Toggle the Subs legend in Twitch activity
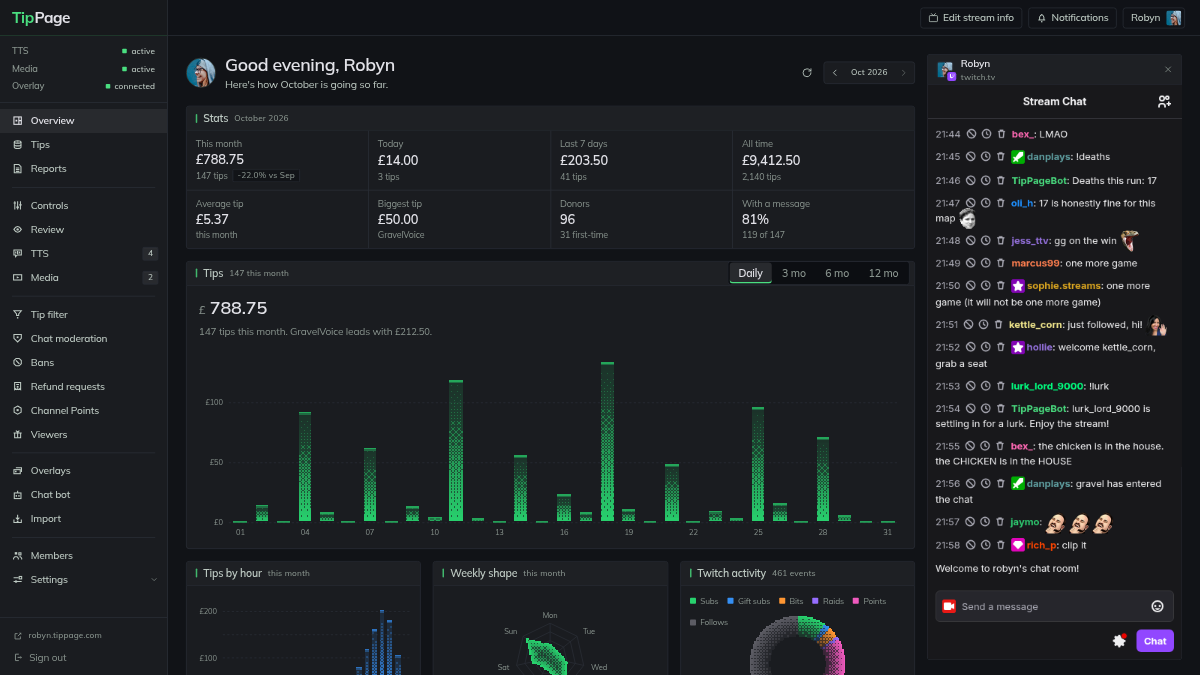 [704, 602]
